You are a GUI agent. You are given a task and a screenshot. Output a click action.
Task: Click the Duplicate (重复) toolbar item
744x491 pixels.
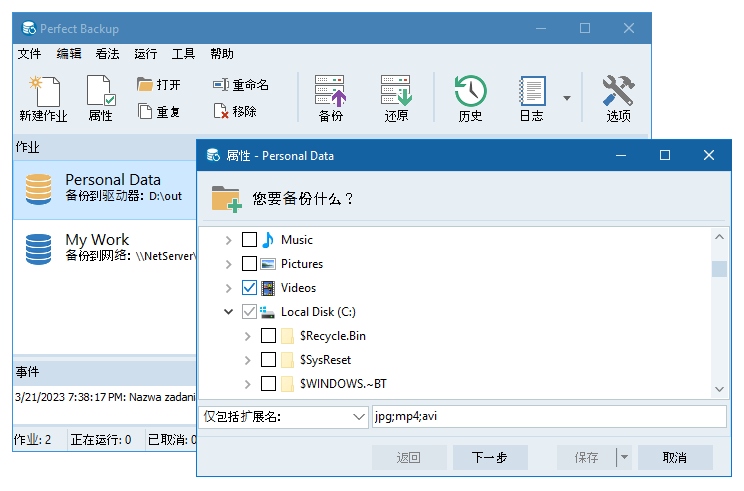[158, 112]
